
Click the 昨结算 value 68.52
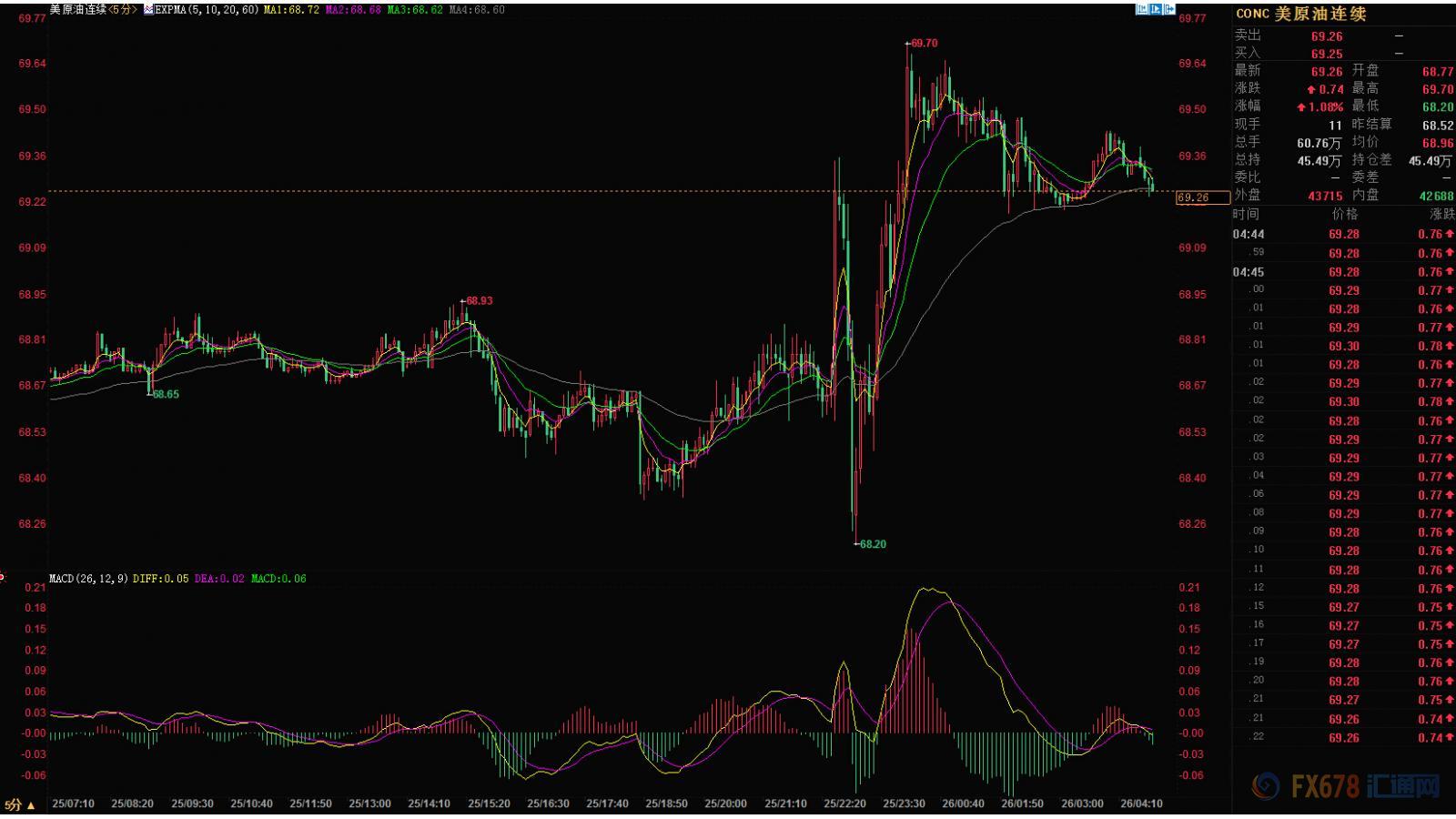1438,126
